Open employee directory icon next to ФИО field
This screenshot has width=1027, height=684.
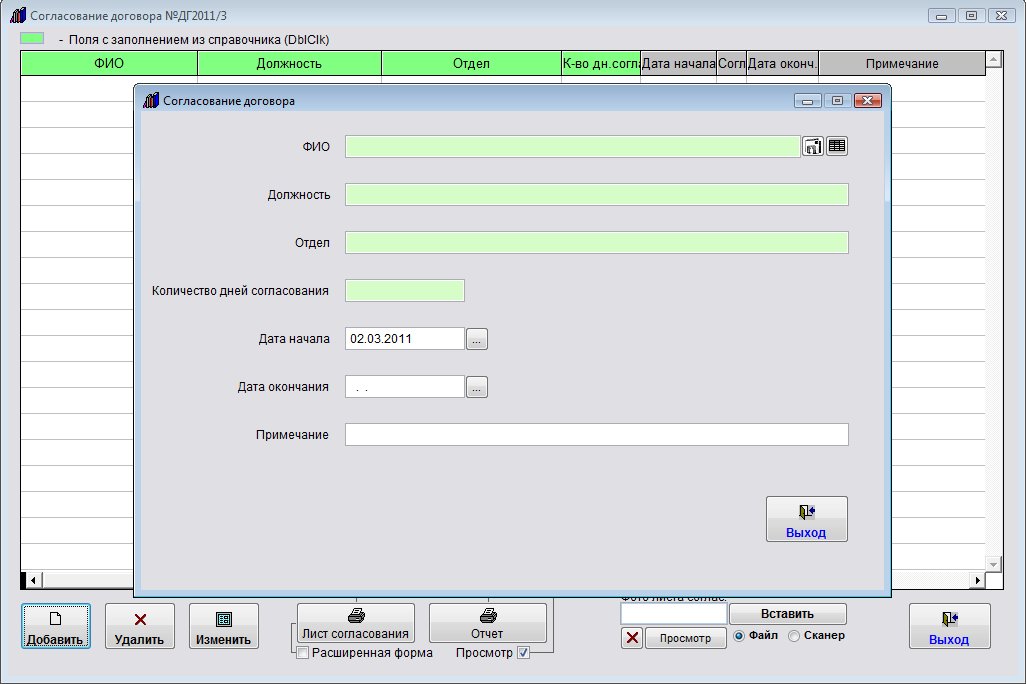[813, 146]
